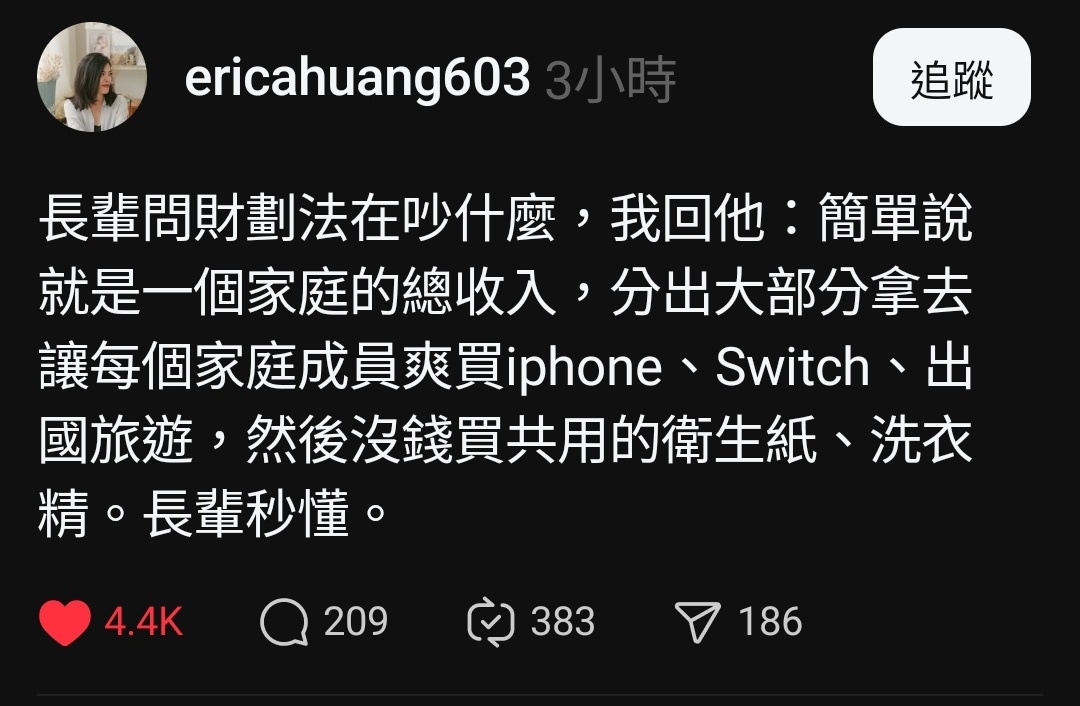The width and height of the screenshot is (1080, 706).
Task: Click the phrase 我回他 in the first line
Action: tap(687, 219)
